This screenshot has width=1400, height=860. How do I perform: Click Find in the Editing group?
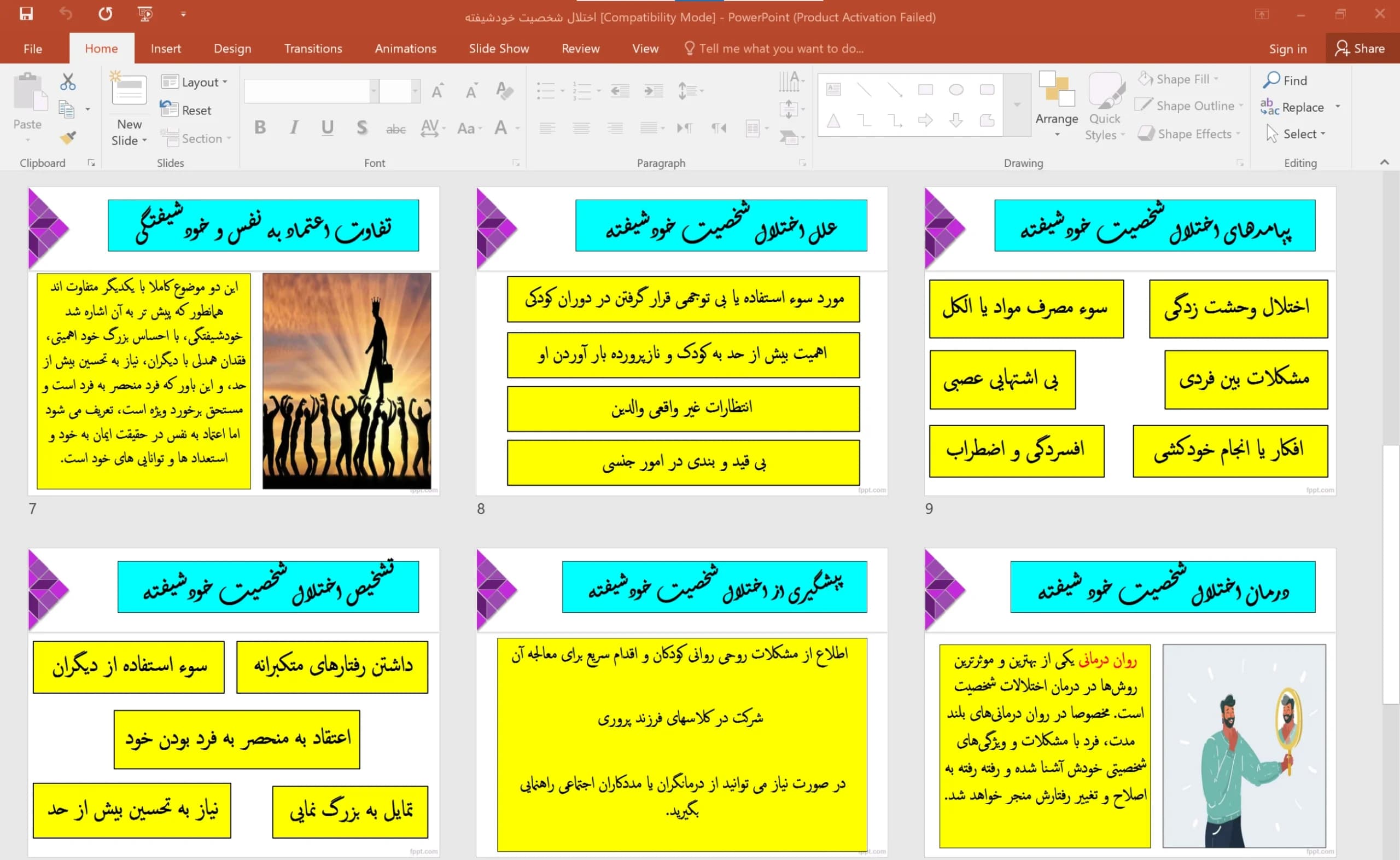1285,80
